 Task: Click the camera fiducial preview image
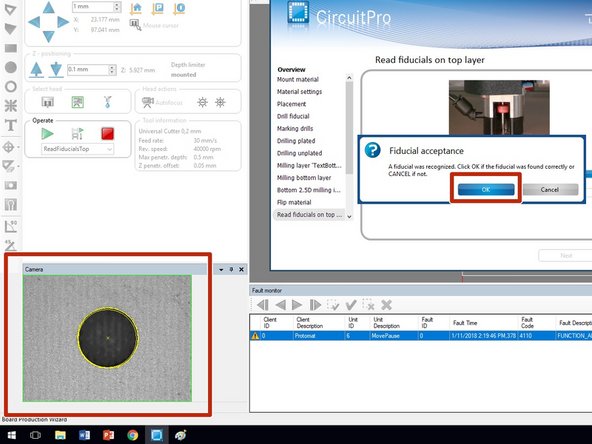107,338
